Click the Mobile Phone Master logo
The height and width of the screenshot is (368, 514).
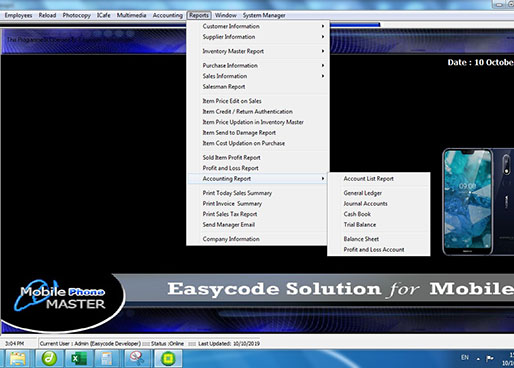(60, 296)
